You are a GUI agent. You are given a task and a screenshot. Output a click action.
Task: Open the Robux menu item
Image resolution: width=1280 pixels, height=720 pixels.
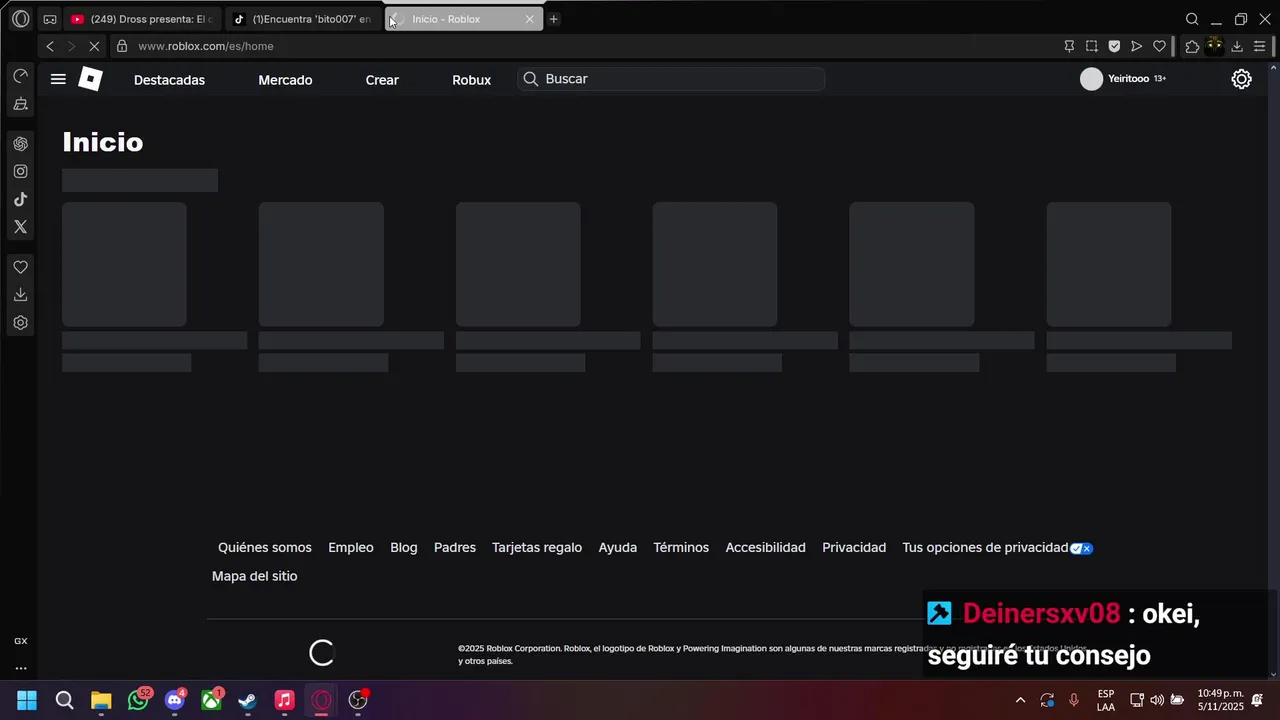(471, 80)
